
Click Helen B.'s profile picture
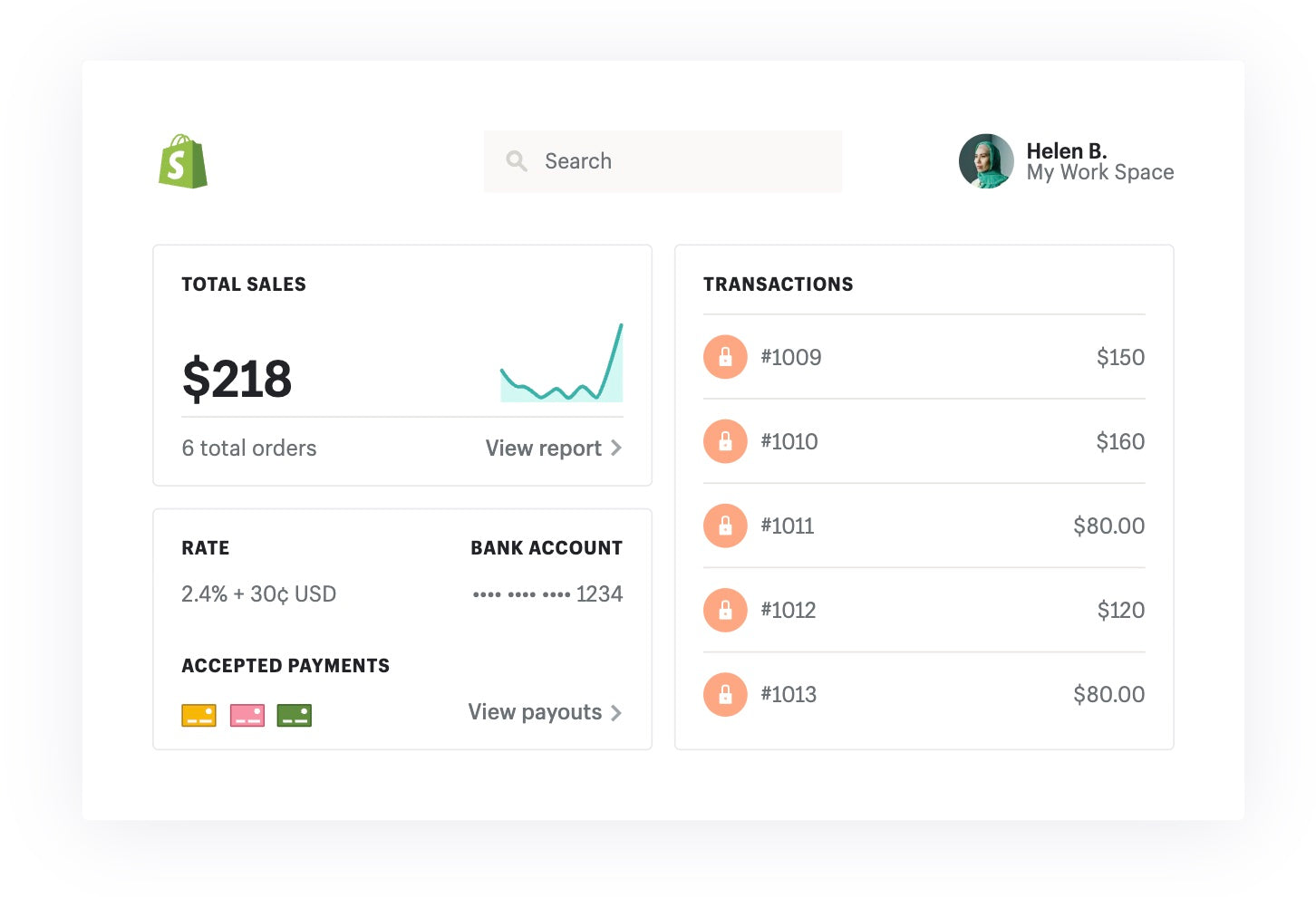[986, 160]
